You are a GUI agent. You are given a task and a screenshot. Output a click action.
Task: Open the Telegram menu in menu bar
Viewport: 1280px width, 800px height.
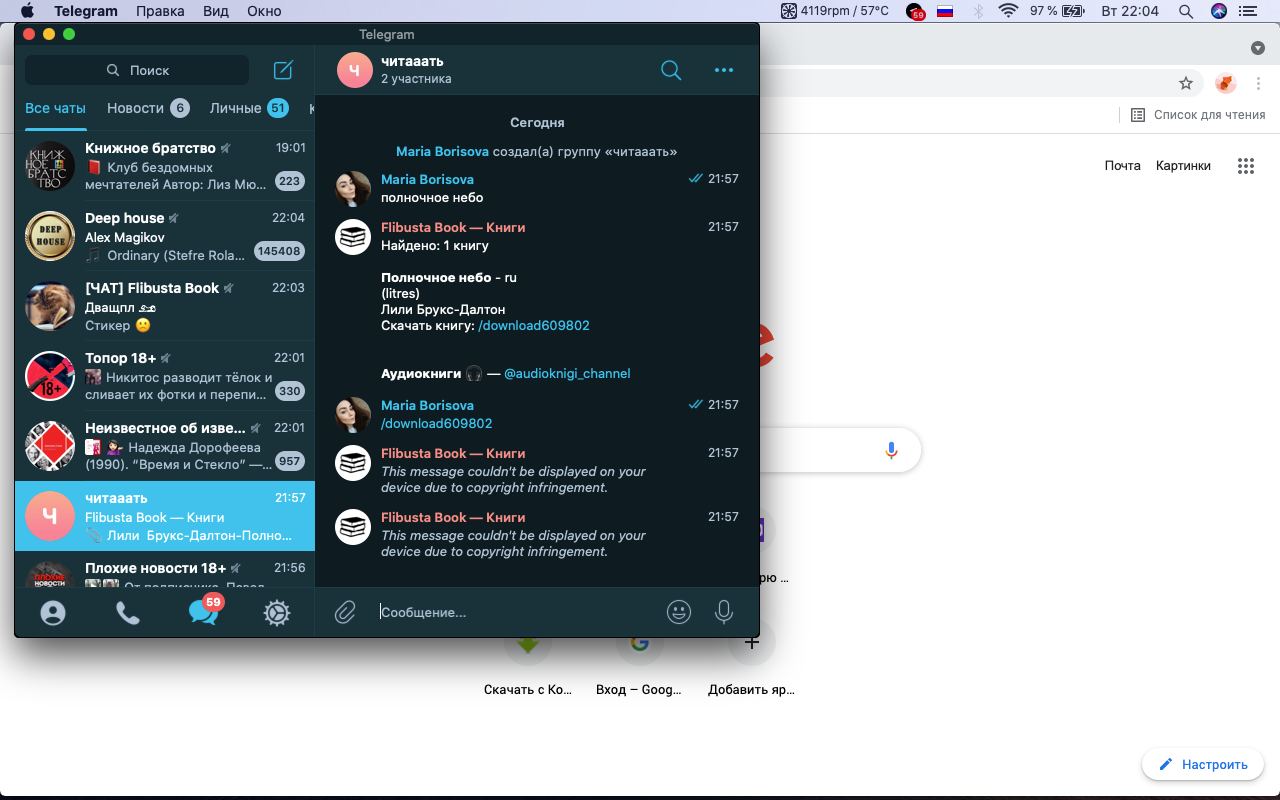[x=85, y=11]
